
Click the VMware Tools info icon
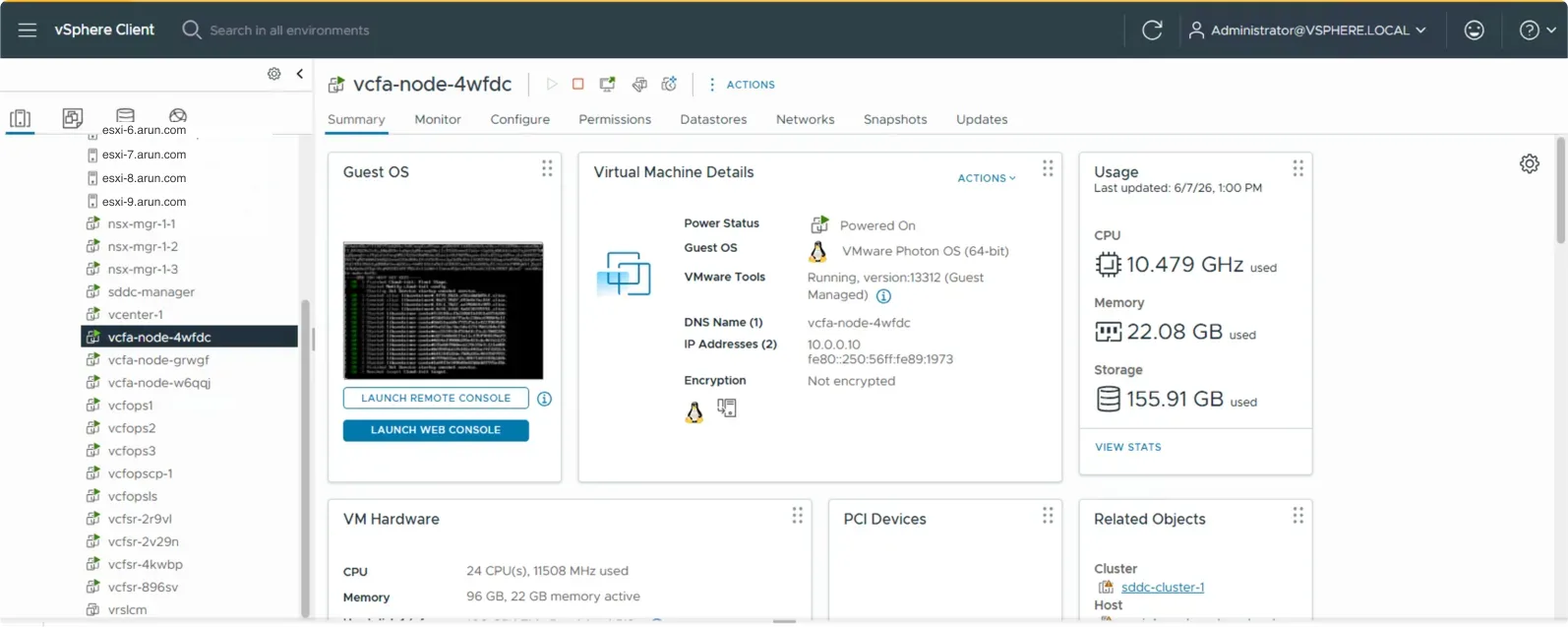click(883, 296)
